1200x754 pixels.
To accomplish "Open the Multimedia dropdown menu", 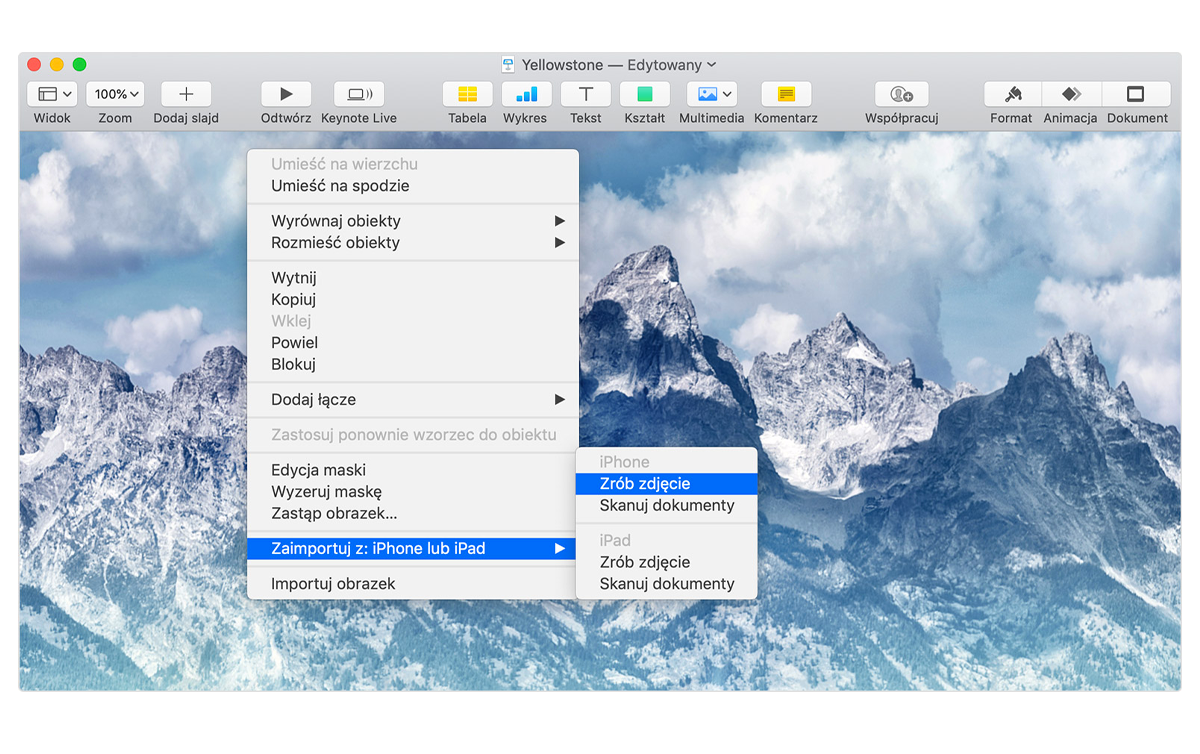I will tap(712, 94).
